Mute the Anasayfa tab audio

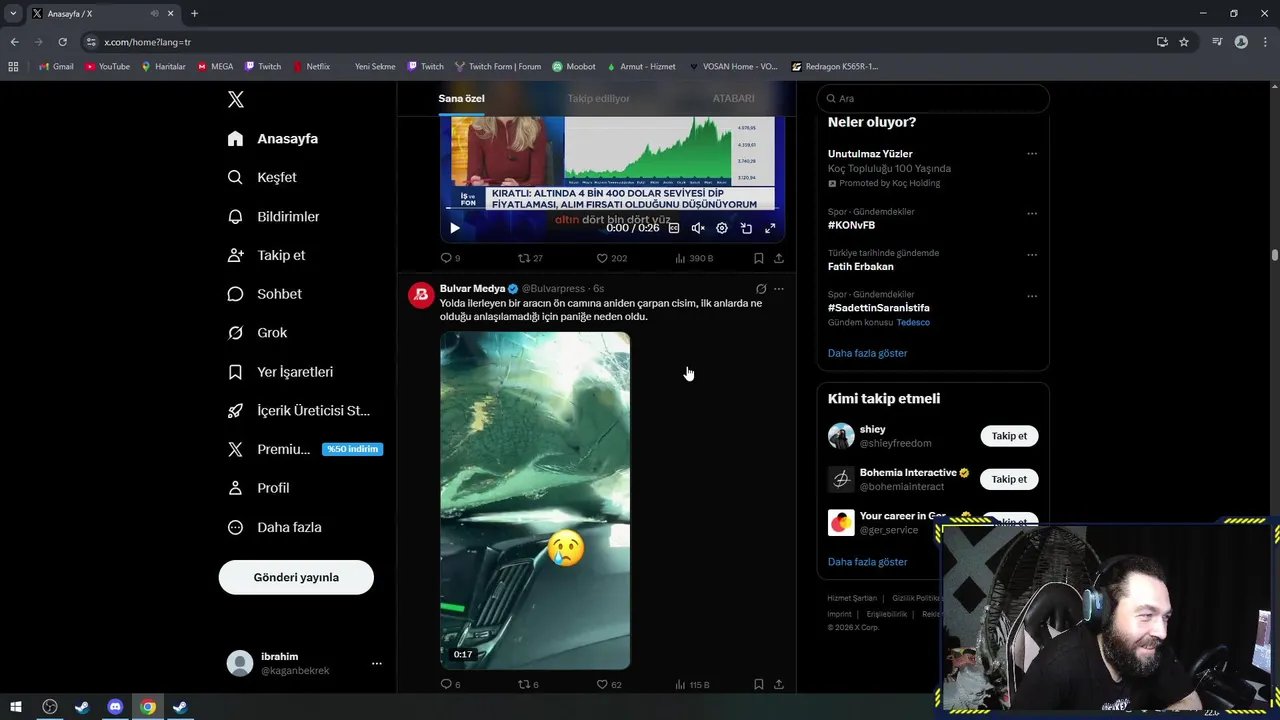pyautogui.click(x=154, y=14)
